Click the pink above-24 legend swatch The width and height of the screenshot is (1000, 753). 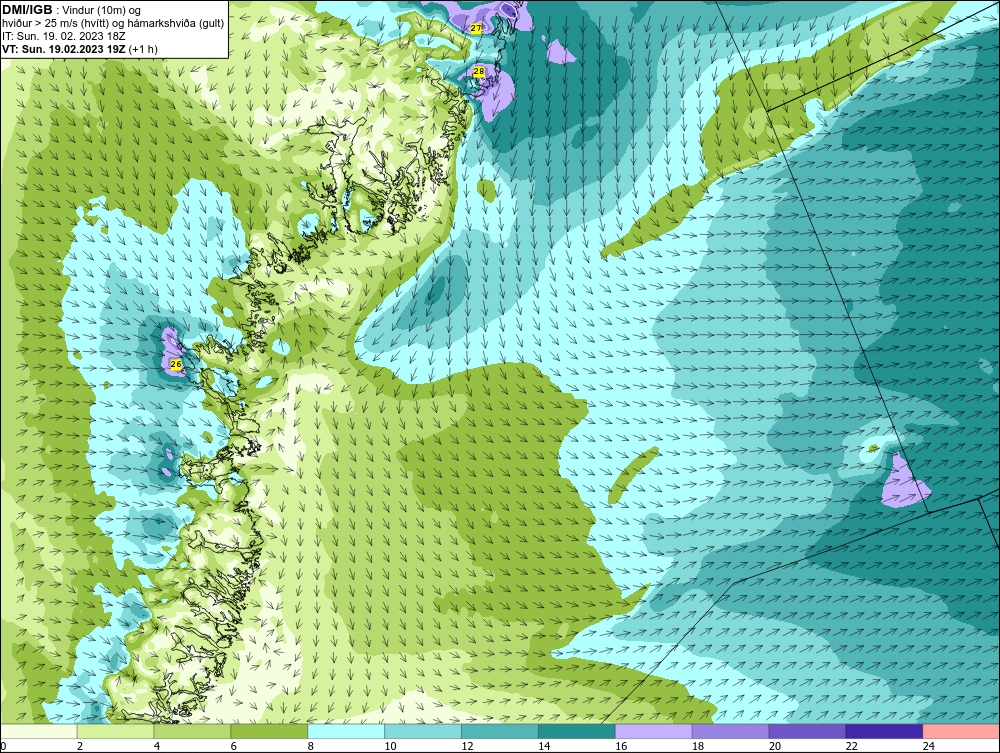pyautogui.click(x=961, y=731)
